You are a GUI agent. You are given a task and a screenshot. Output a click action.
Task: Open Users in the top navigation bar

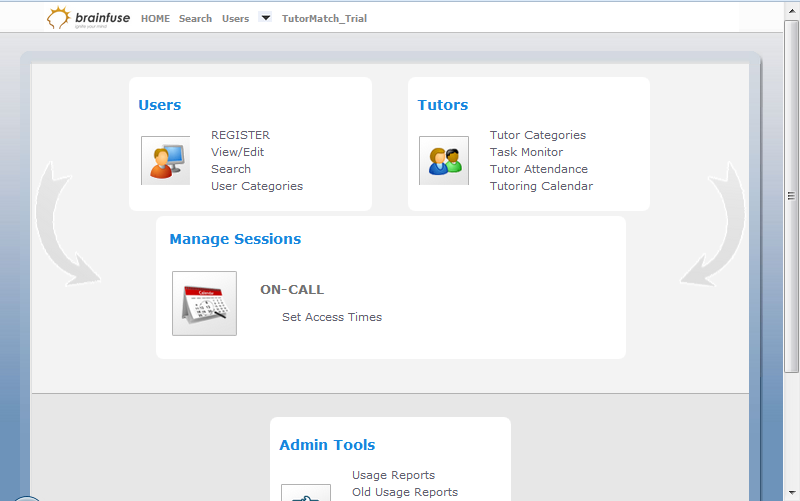click(x=235, y=18)
